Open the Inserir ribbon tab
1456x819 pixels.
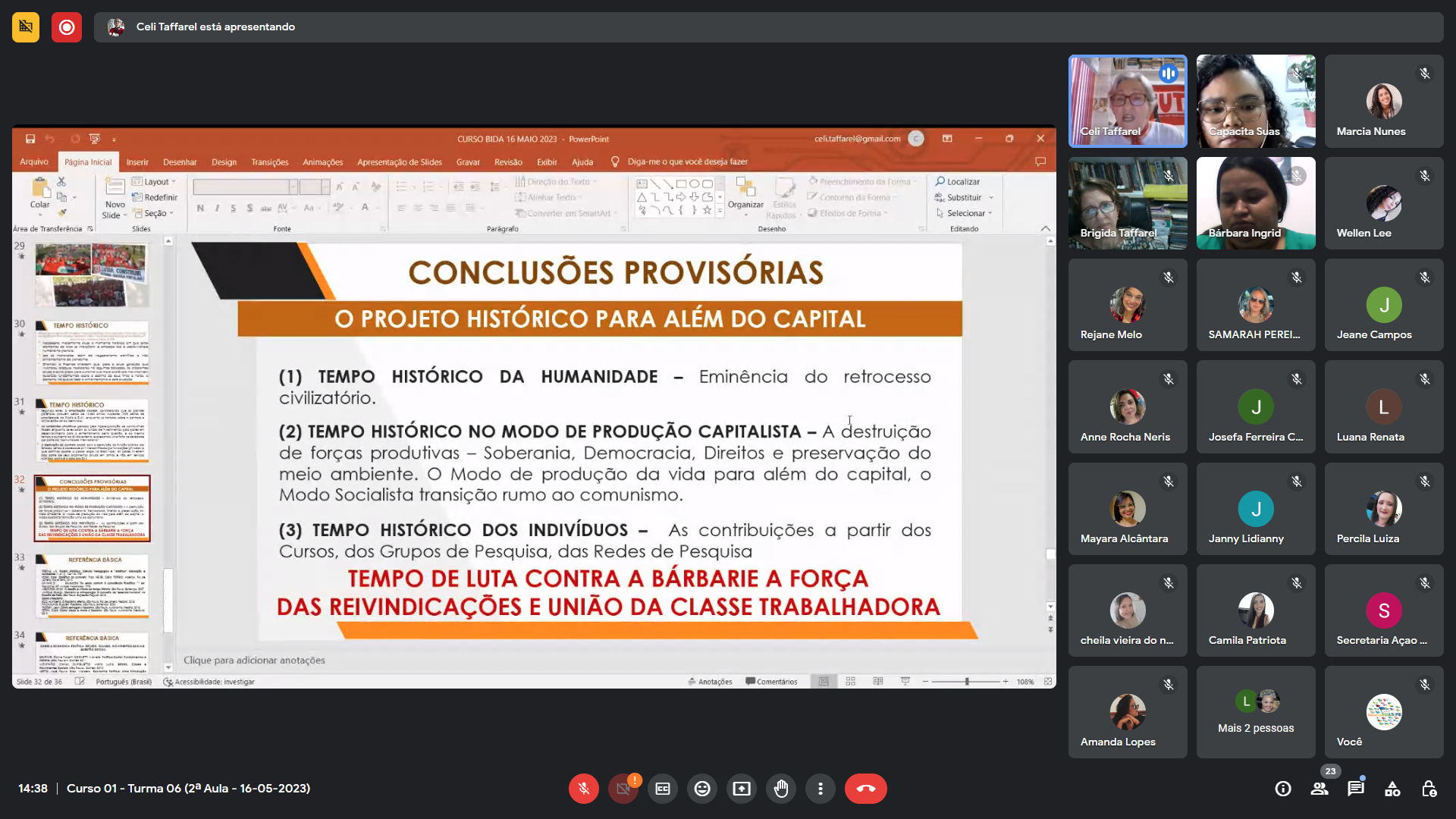(x=137, y=162)
